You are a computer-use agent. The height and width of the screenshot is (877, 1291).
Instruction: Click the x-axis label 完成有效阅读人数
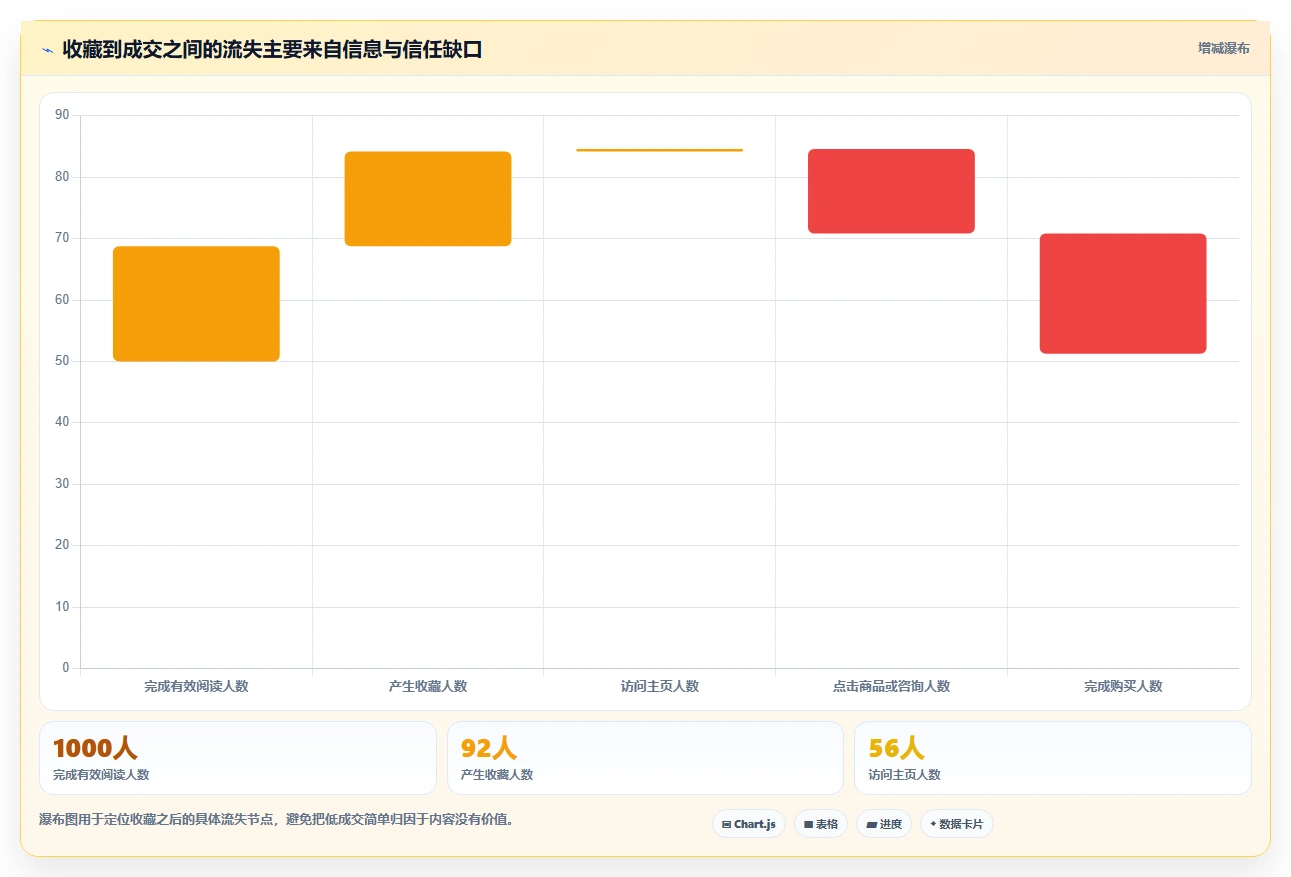(196, 687)
